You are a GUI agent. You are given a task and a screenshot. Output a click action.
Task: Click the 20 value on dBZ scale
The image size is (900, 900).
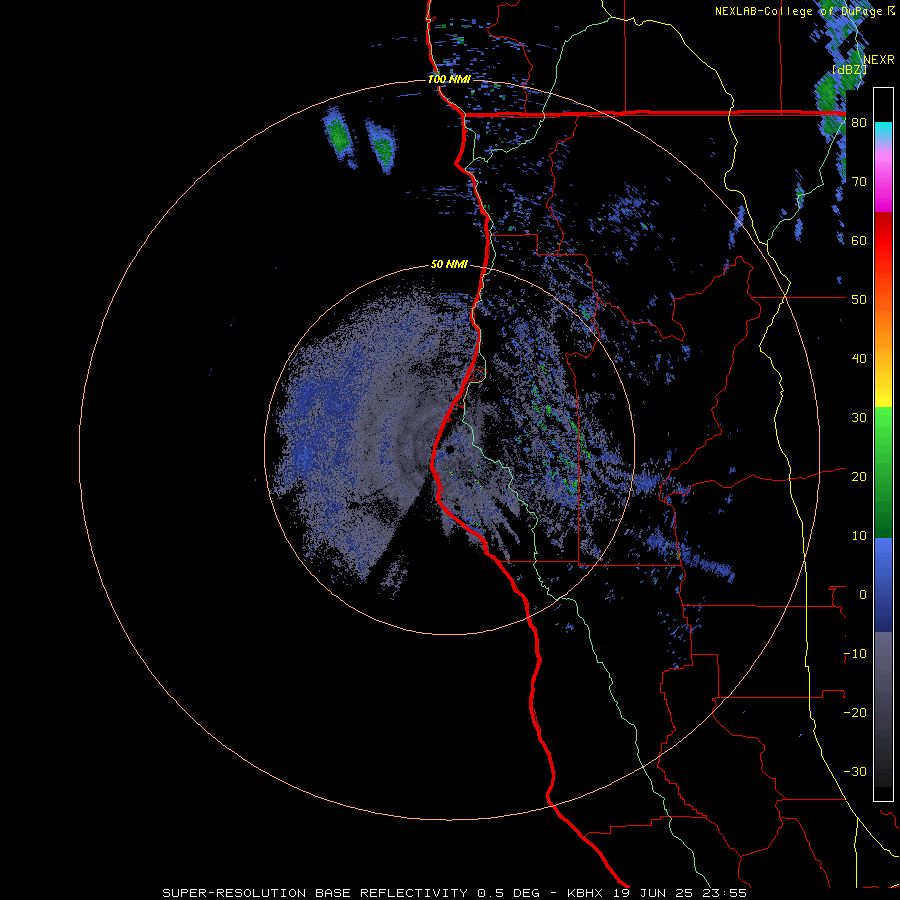[859, 477]
